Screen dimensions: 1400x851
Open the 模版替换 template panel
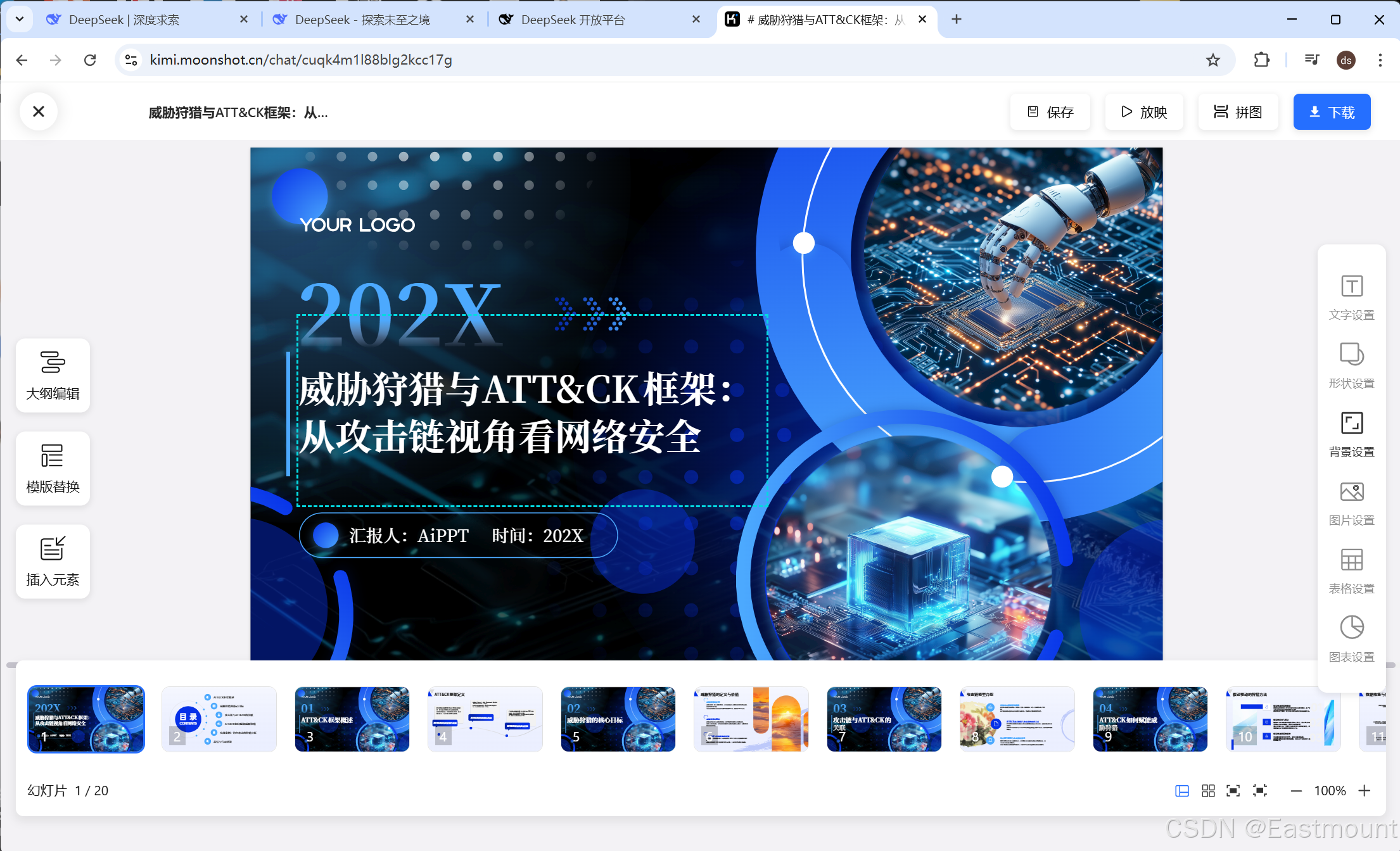pyautogui.click(x=53, y=469)
